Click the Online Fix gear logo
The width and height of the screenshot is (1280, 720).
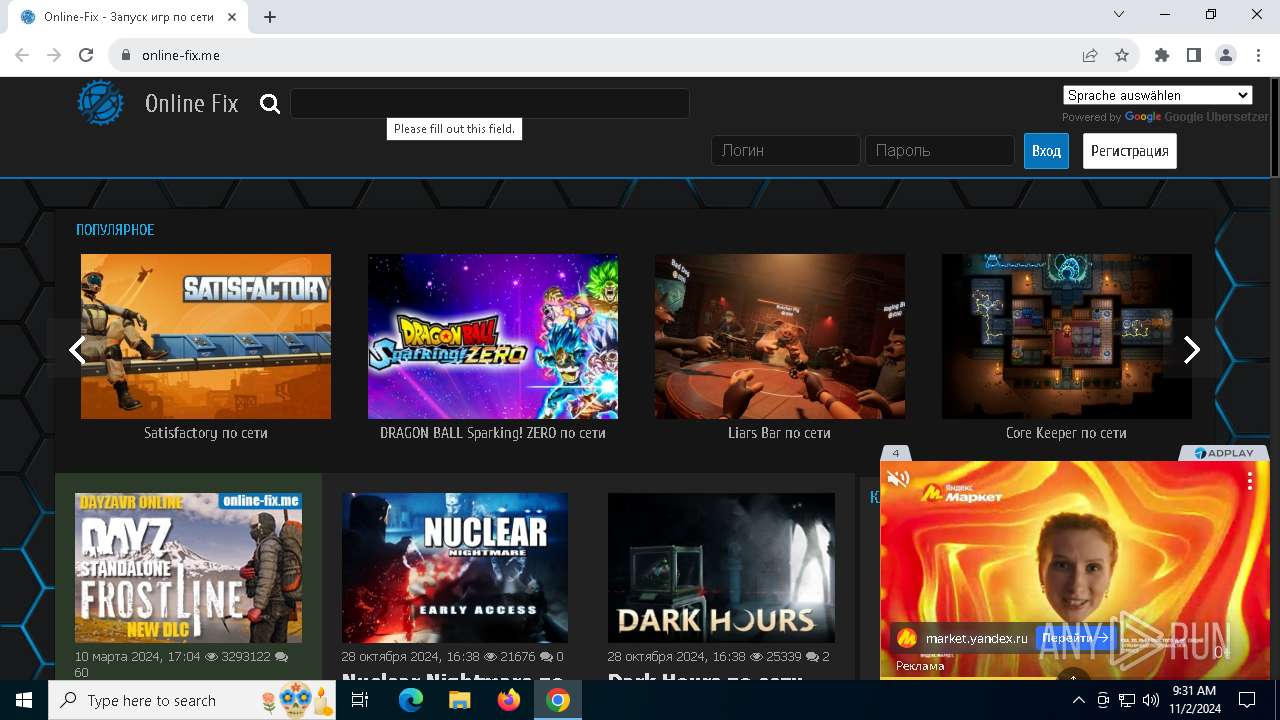101,103
